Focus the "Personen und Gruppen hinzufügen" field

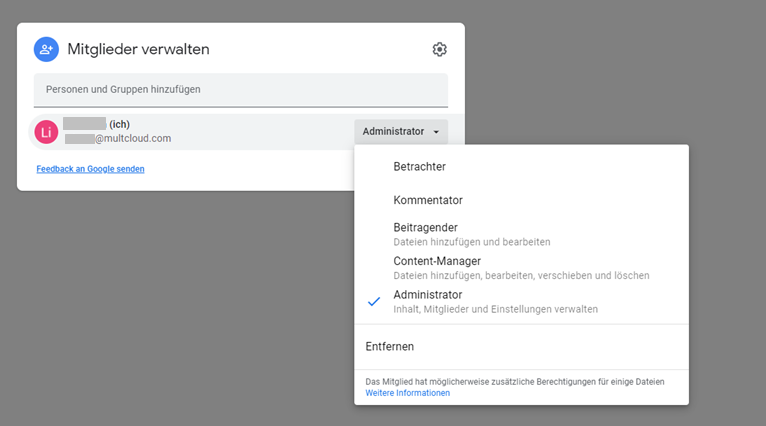240,89
